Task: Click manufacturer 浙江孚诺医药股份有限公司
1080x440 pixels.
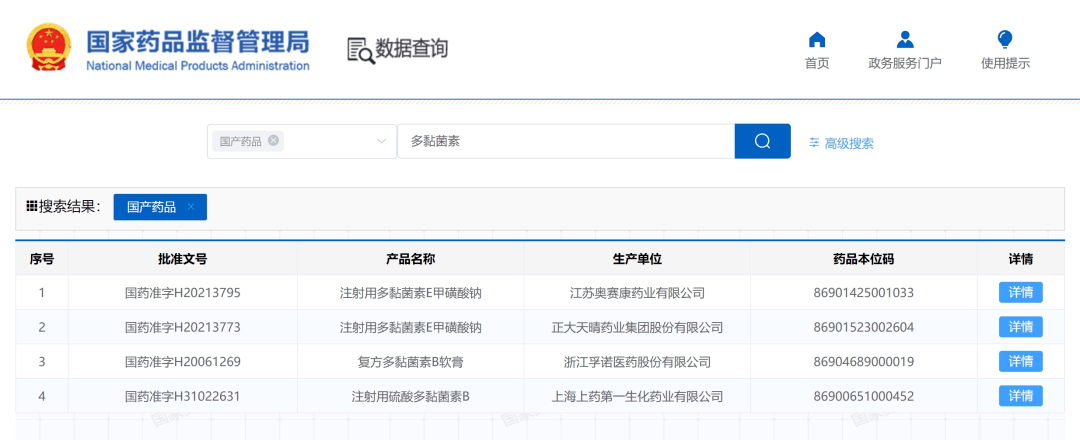Action: coord(637,362)
